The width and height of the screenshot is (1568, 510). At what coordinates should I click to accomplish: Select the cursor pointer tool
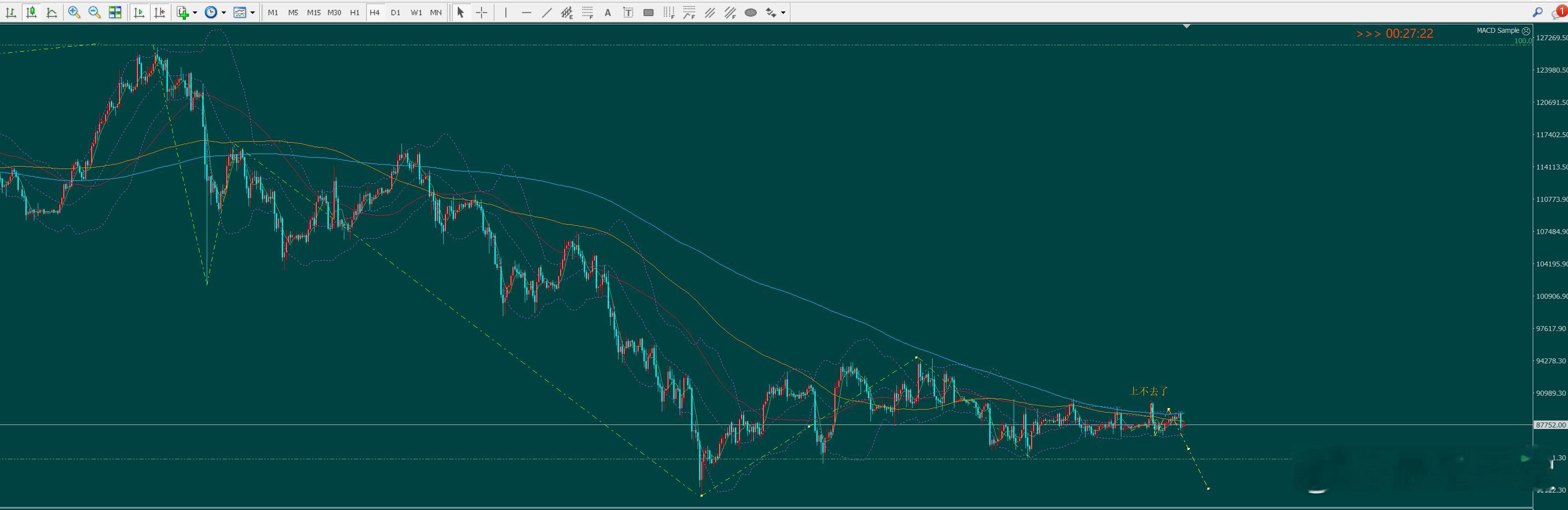point(461,12)
